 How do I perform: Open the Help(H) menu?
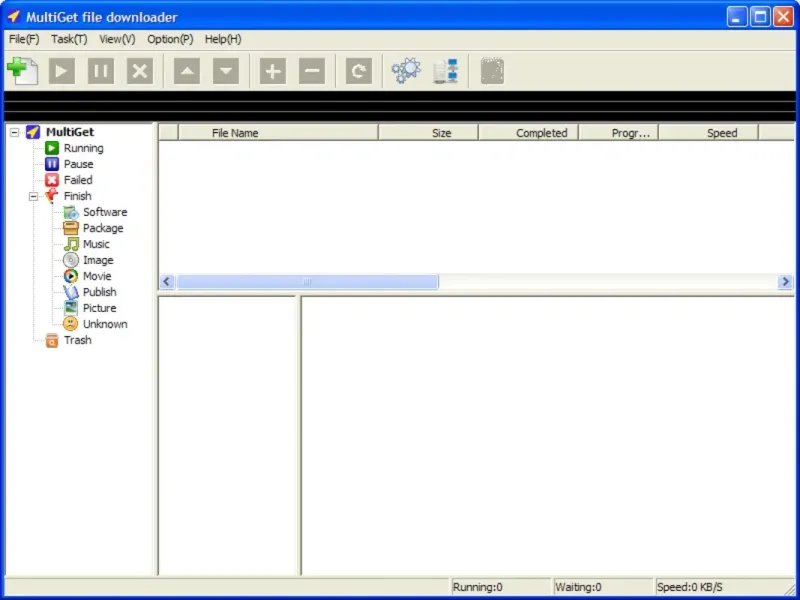coord(223,39)
